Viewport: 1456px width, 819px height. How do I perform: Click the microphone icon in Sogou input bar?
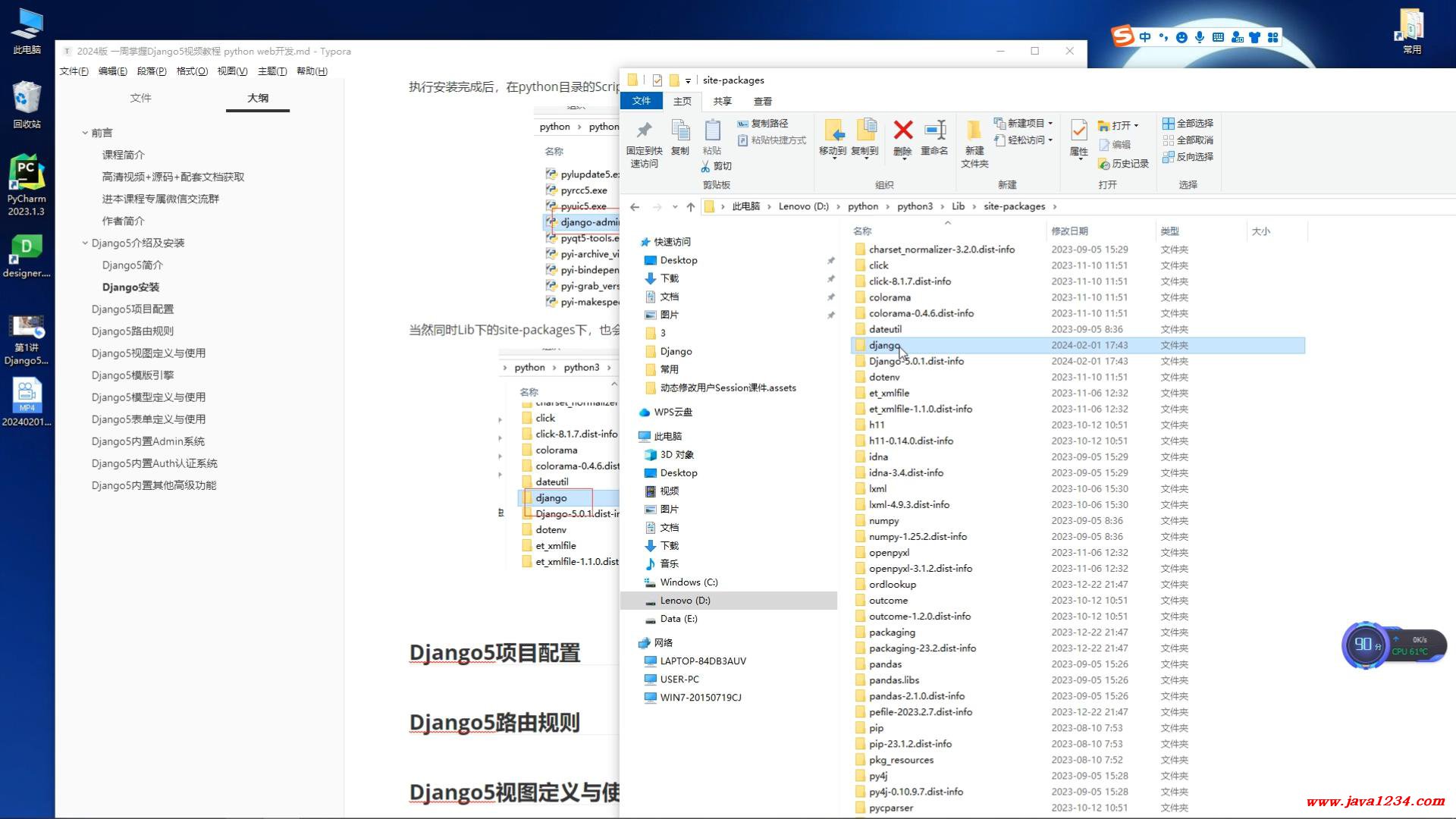1200,37
